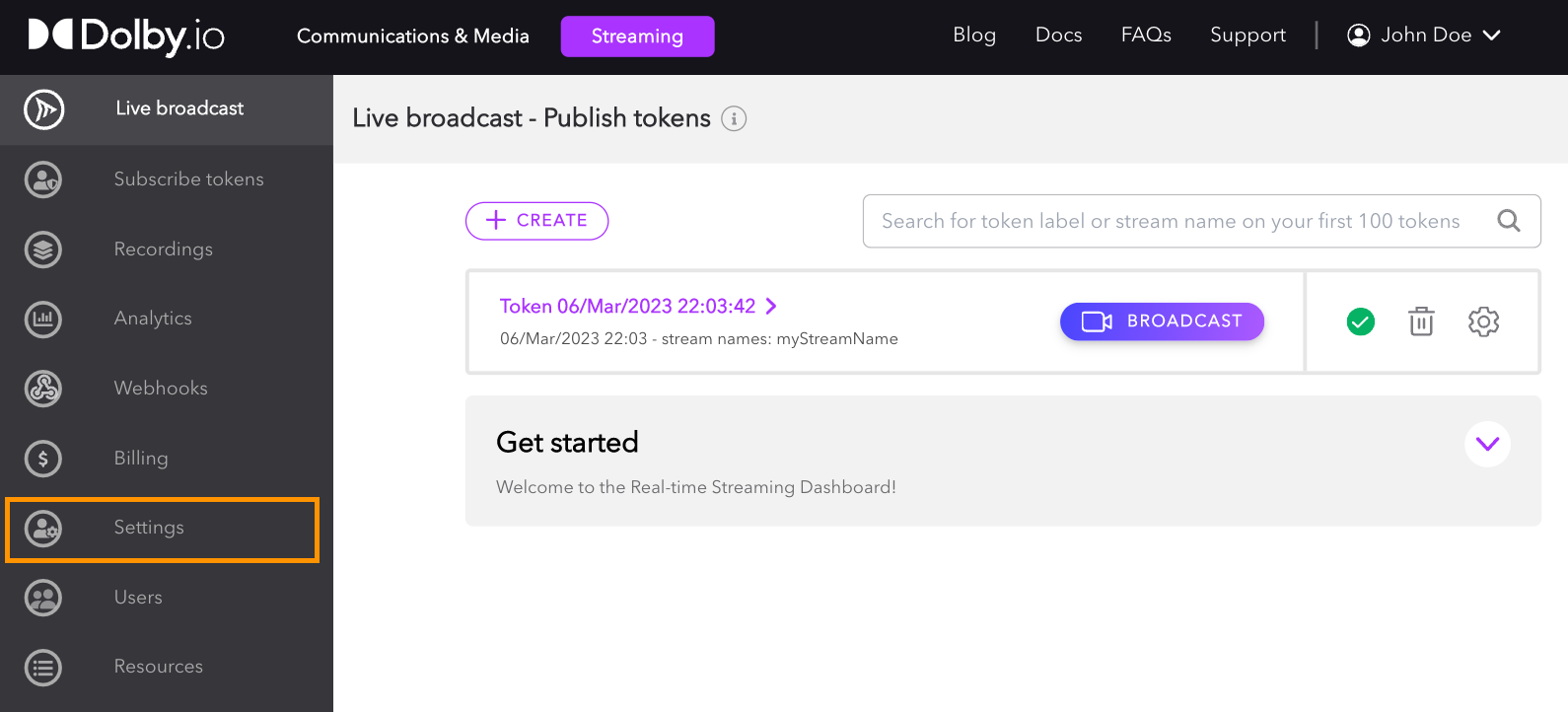Open Recordings from the sidebar icon

click(43, 249)
